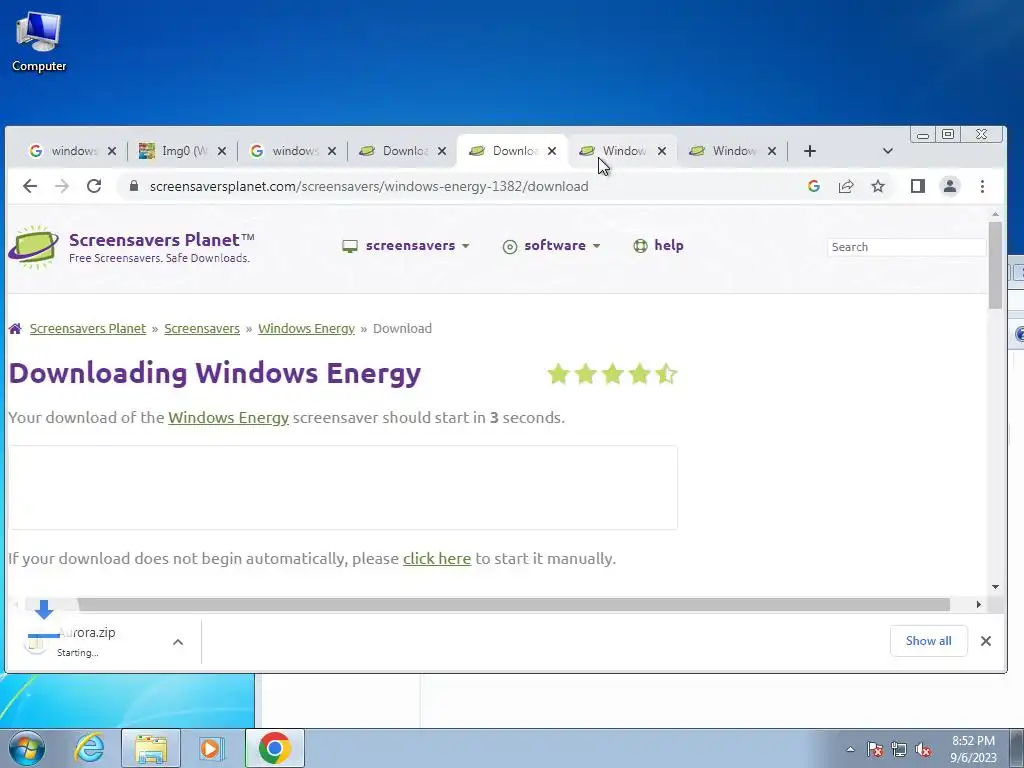The height and width of the screenshot is (768, 1024).
Task: Close the Img0 tab
Action: [222, 151]
